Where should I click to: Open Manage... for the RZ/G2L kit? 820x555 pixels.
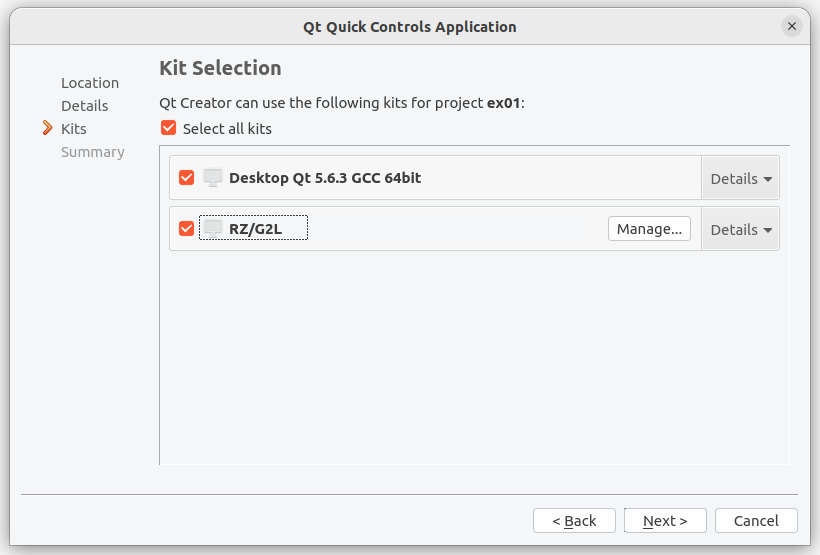(649, 229)
